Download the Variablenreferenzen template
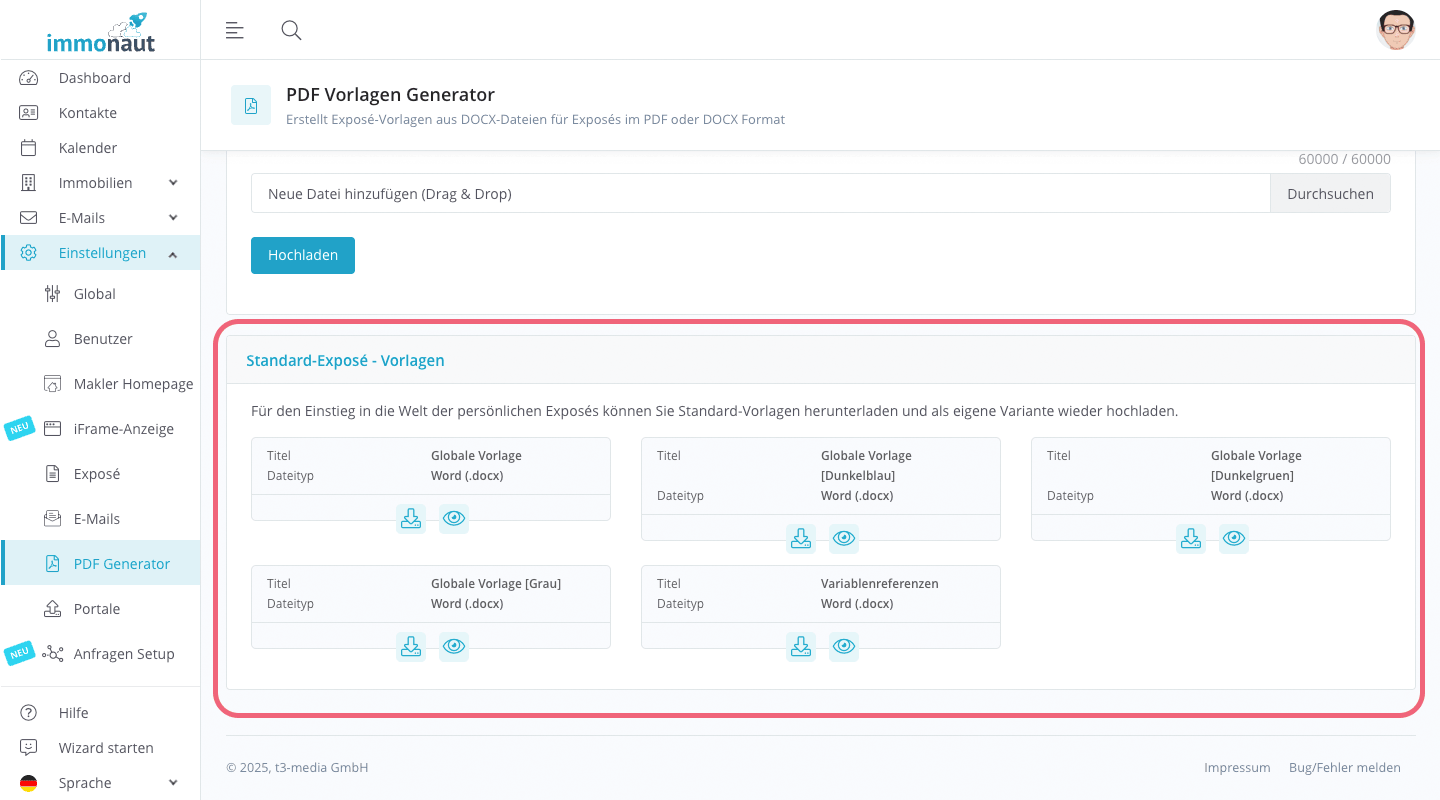The height and width of the screenshot is (800, 1440). [x=801, y=646]
